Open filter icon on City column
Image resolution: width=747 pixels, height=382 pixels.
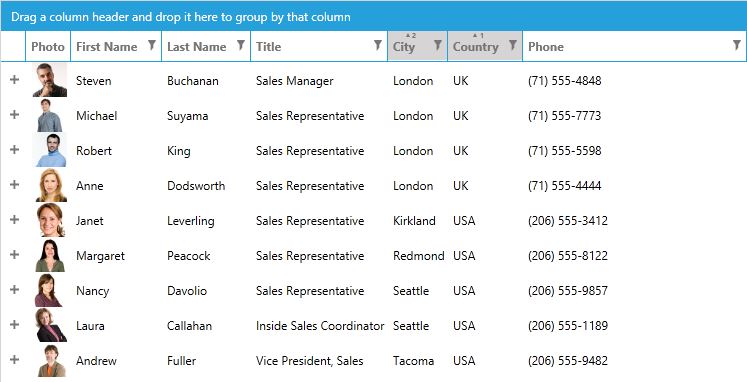tap(437, 45)
